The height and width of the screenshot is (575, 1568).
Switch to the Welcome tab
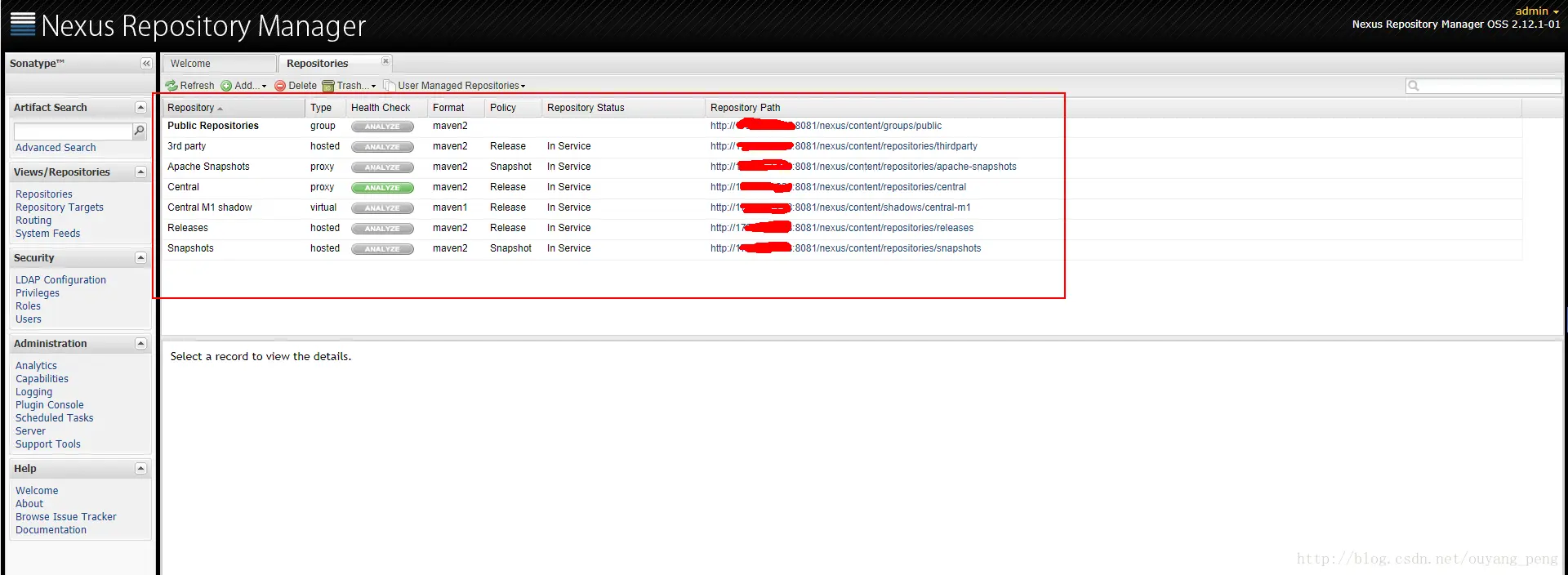click(219, 64)
